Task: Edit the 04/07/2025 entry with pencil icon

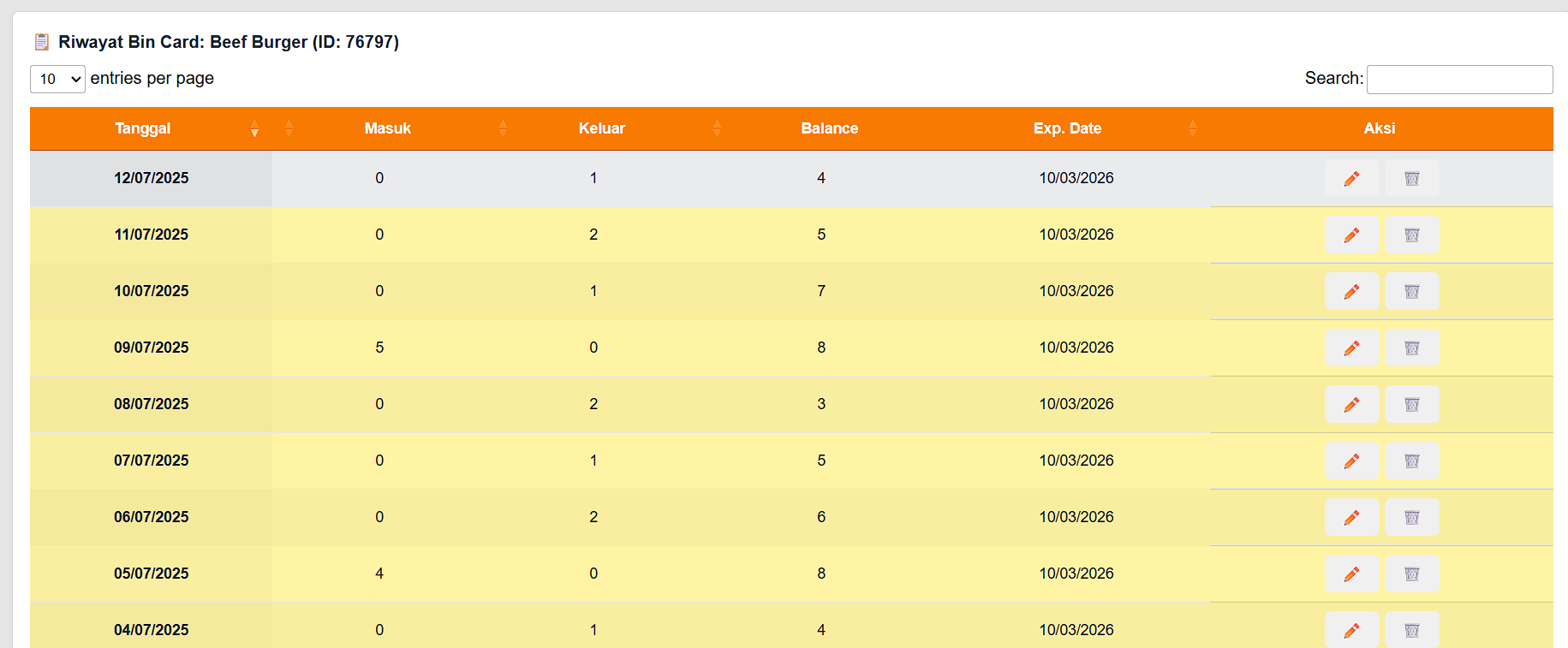Action: pyautogui.click(x=1351, y=630)
